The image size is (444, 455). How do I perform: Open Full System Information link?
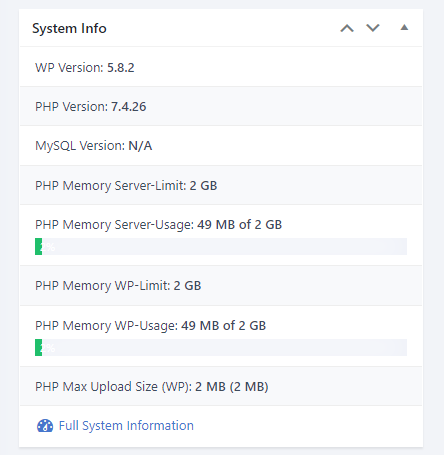[126, 426]
